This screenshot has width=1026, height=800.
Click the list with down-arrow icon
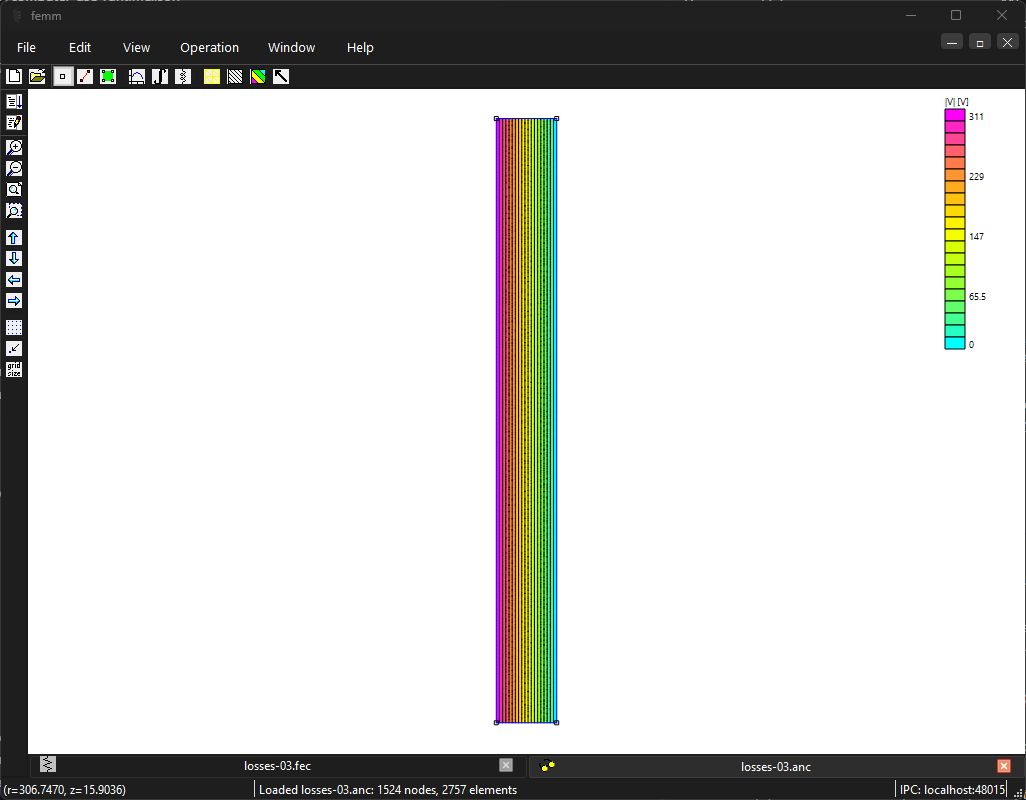click(x=14, y=101)
